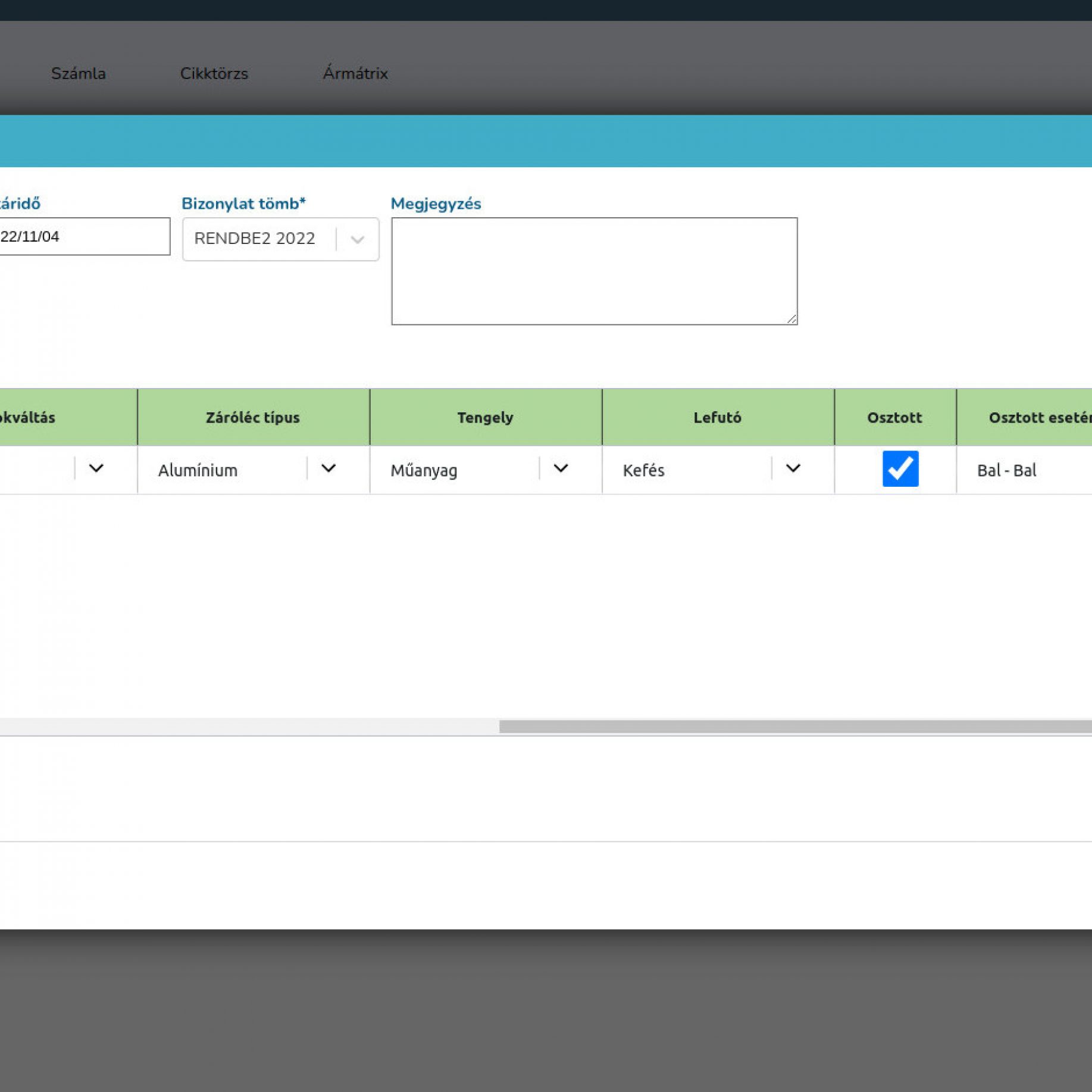
Task: Click the Tengely column header
Action: click(x=485, y=417)
